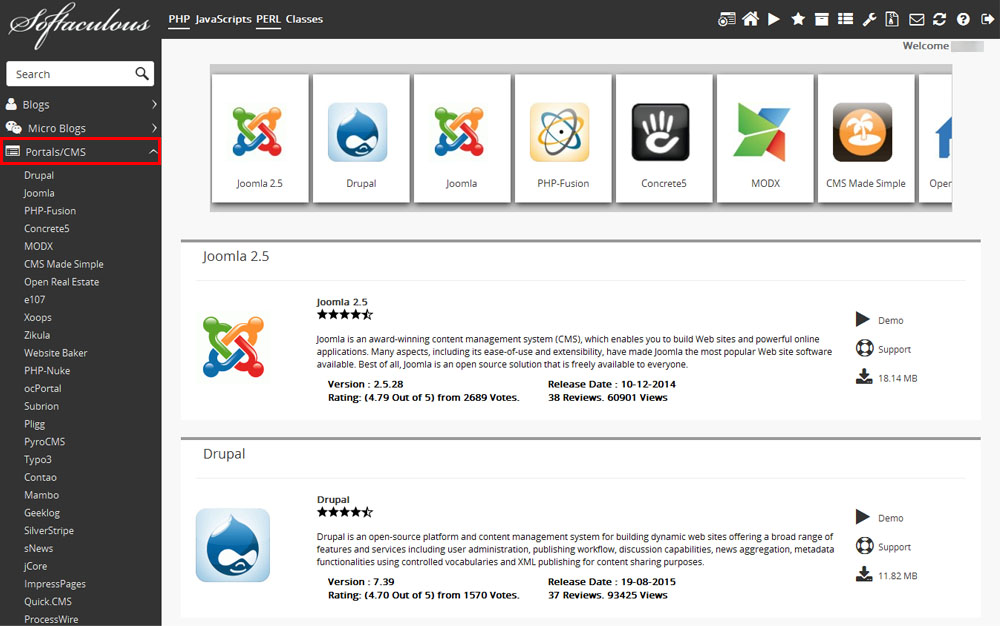The width and height of the screenshot is (1000, 626).
Task: Open Drupal in the sidebar list
Action: [39, 175]
